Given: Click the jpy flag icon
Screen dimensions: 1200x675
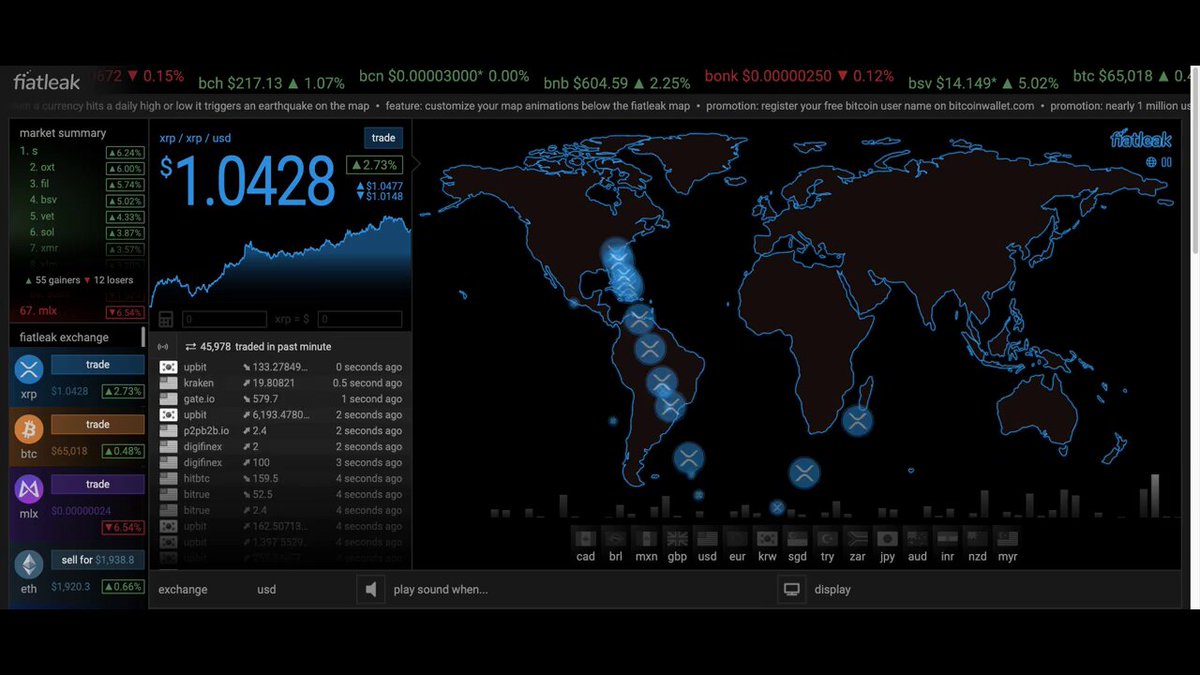Looking at the screenshot, I should [x=887, y=538].
